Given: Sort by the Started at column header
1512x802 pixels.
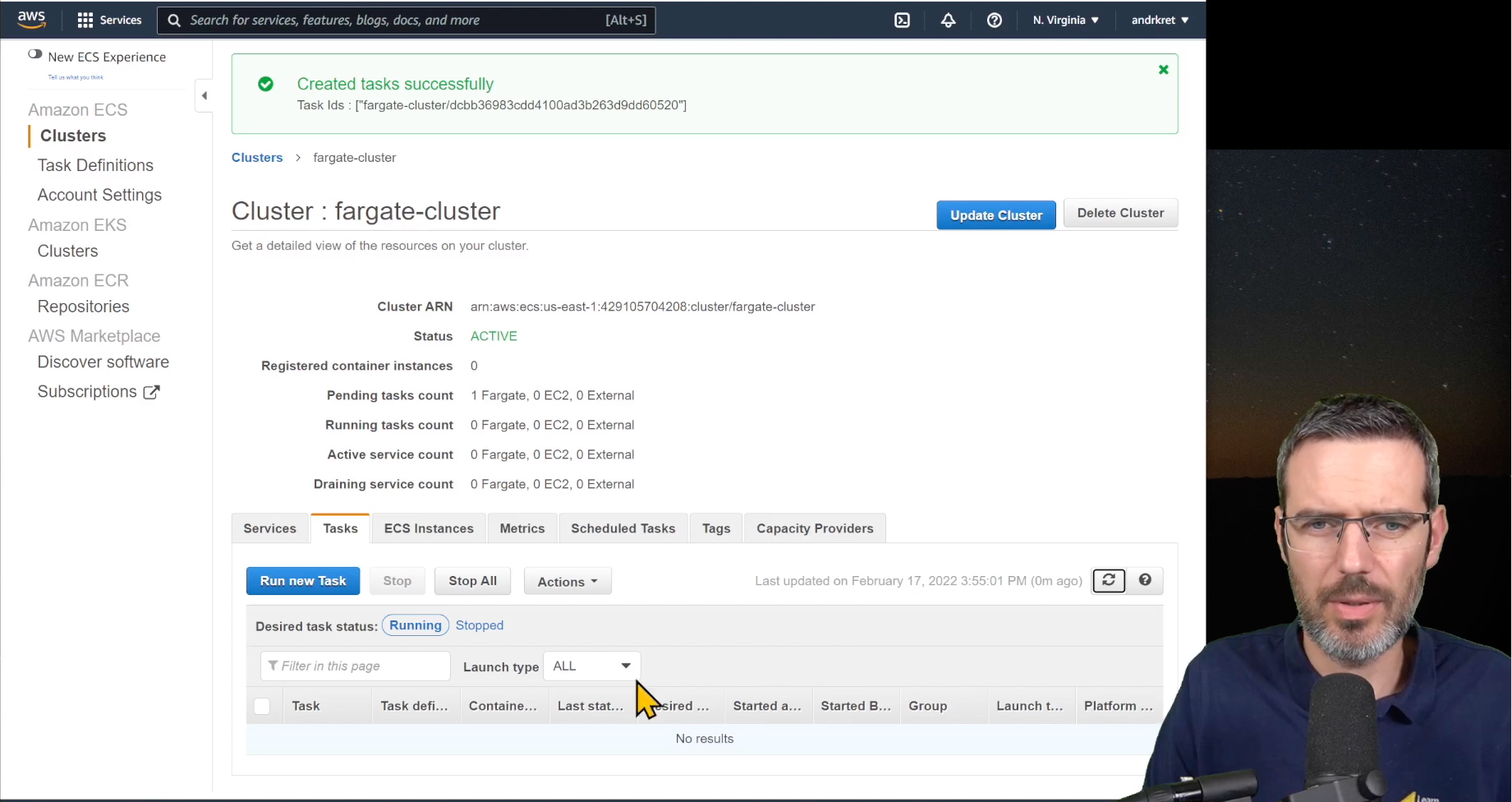Looking at the screenshot, I should click(767, 706).
